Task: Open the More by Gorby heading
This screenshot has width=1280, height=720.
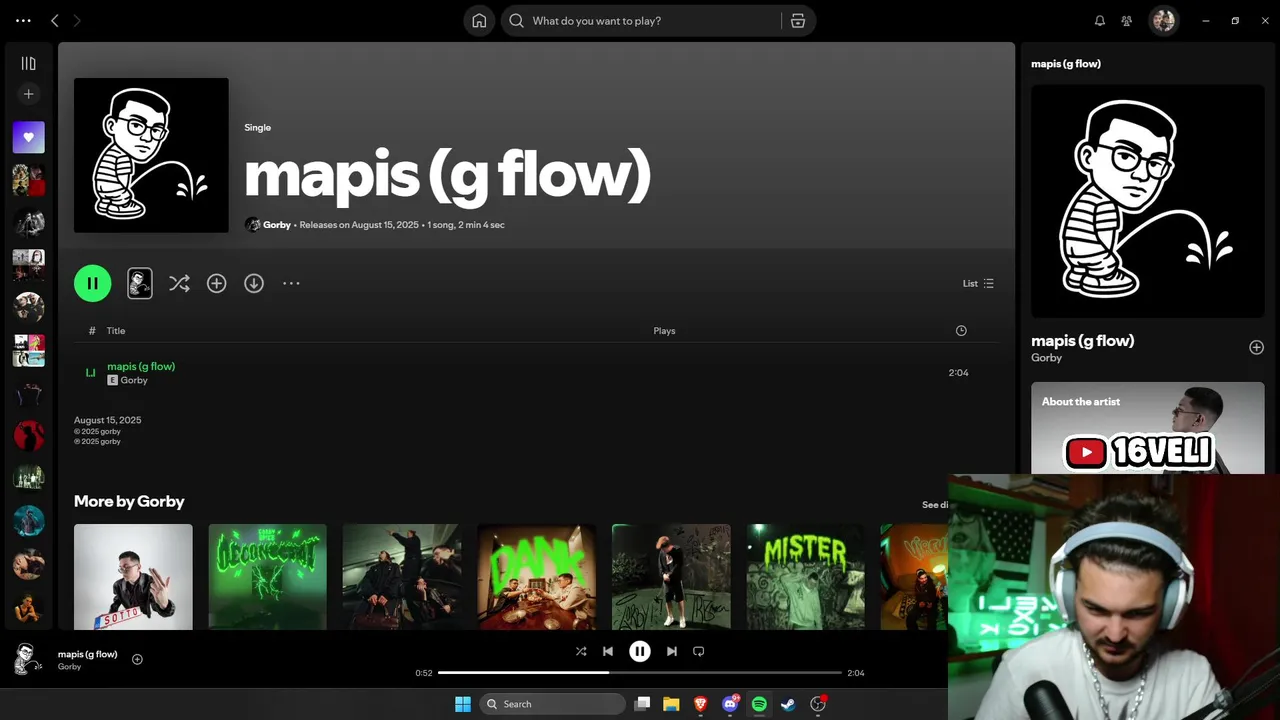Action: pyautogui.click(x=129, y=501)
